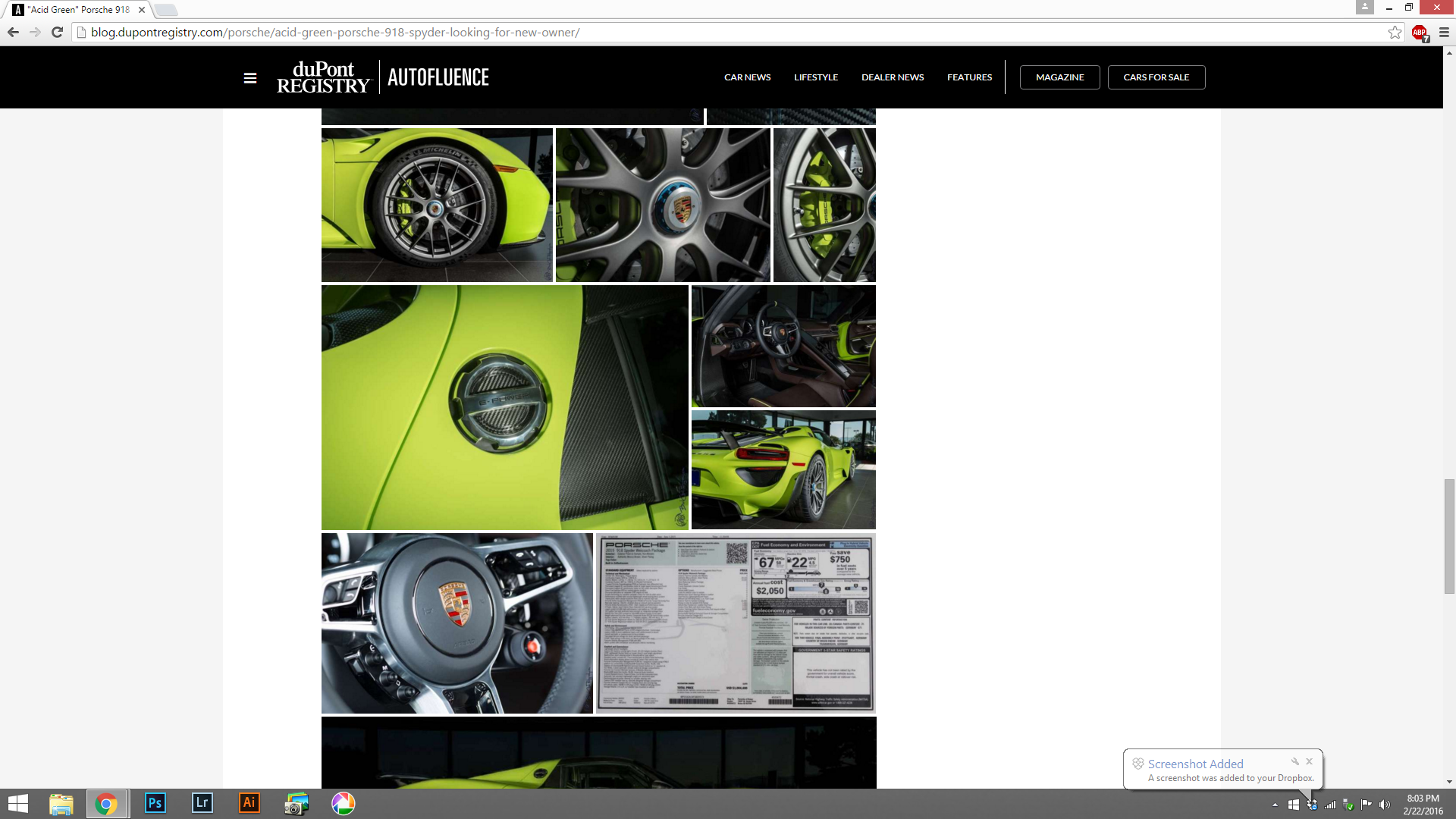Go back using the browser back arrow
The width and height of the screenshot is (1456, 819).
tap(13, 32)
